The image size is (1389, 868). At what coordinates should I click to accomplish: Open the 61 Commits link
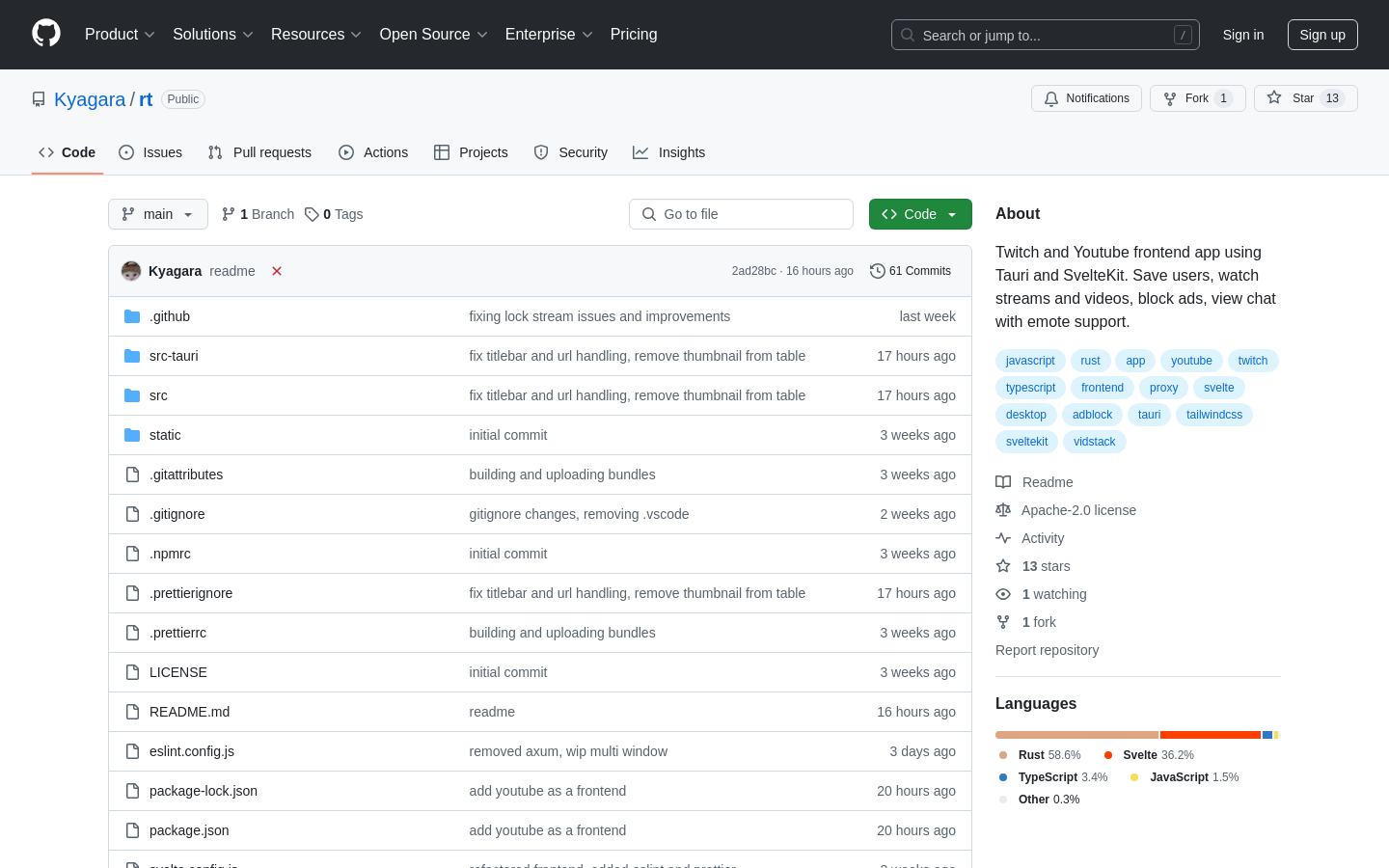(911, 271)
